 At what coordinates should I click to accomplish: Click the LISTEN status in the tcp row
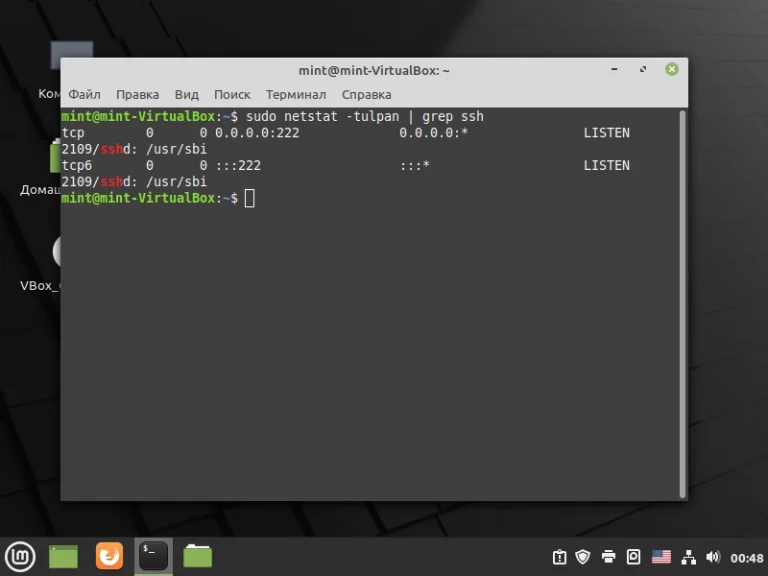[606, 133]
